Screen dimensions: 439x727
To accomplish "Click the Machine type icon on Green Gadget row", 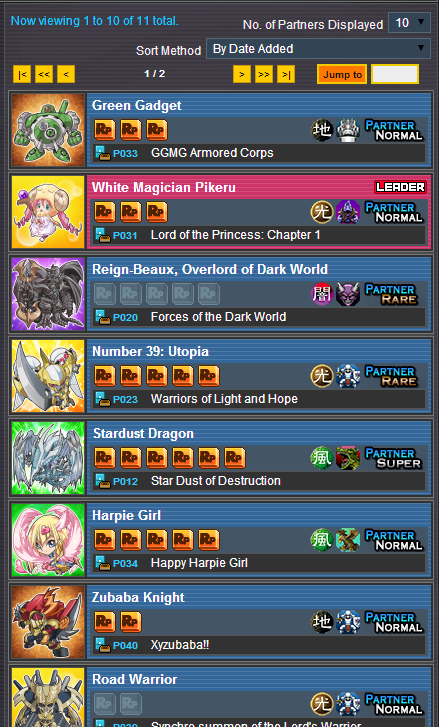I will [348, 130].
